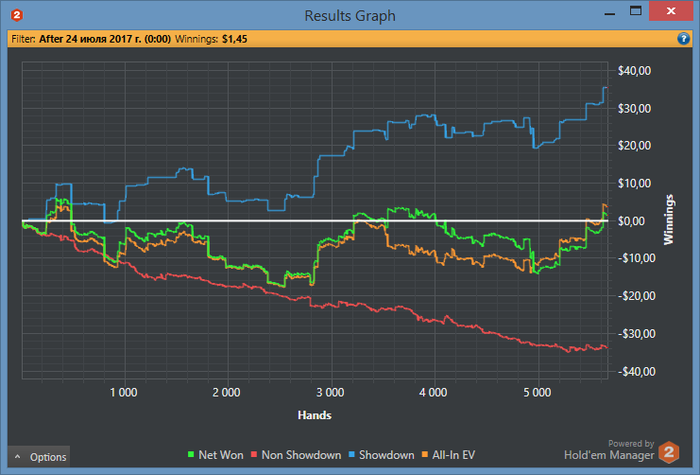
Task: Maximize the Results Graph window
Action: point(636,11)
